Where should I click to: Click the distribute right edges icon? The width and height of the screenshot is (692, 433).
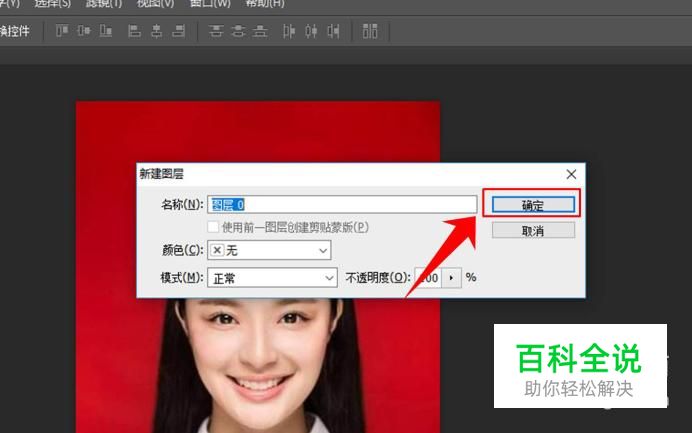coord(334,31)
